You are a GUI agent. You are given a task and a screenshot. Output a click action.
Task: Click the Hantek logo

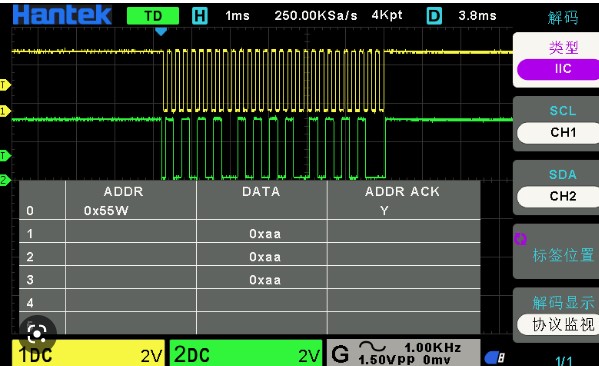coord(62,15)
